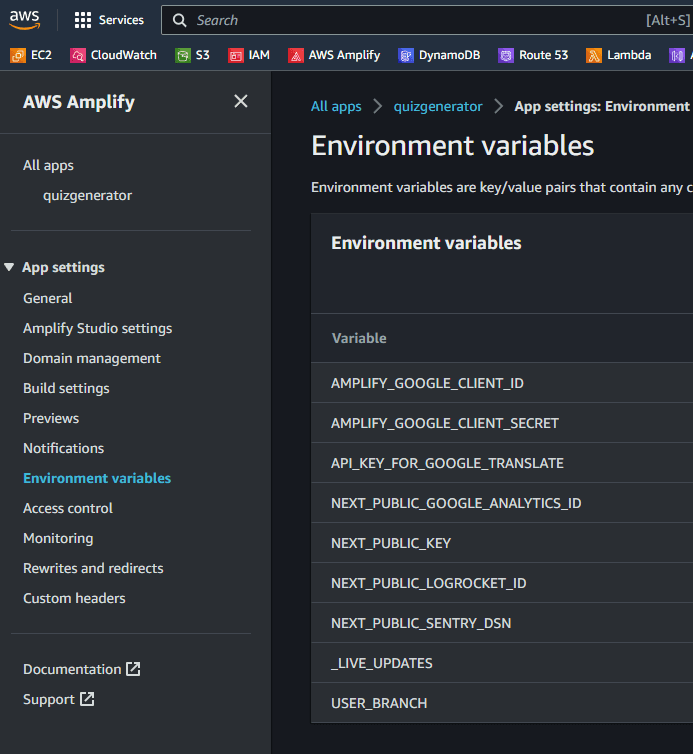Screen dimensions: 693x754
Task: Open EC2 favorite shortcut
Action: coord(31,55)
